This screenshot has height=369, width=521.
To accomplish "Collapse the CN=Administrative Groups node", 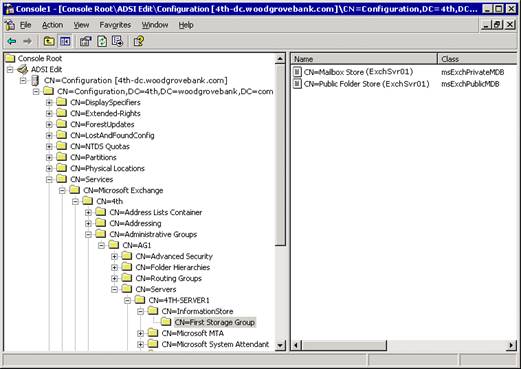I will (x=88, y=235).
